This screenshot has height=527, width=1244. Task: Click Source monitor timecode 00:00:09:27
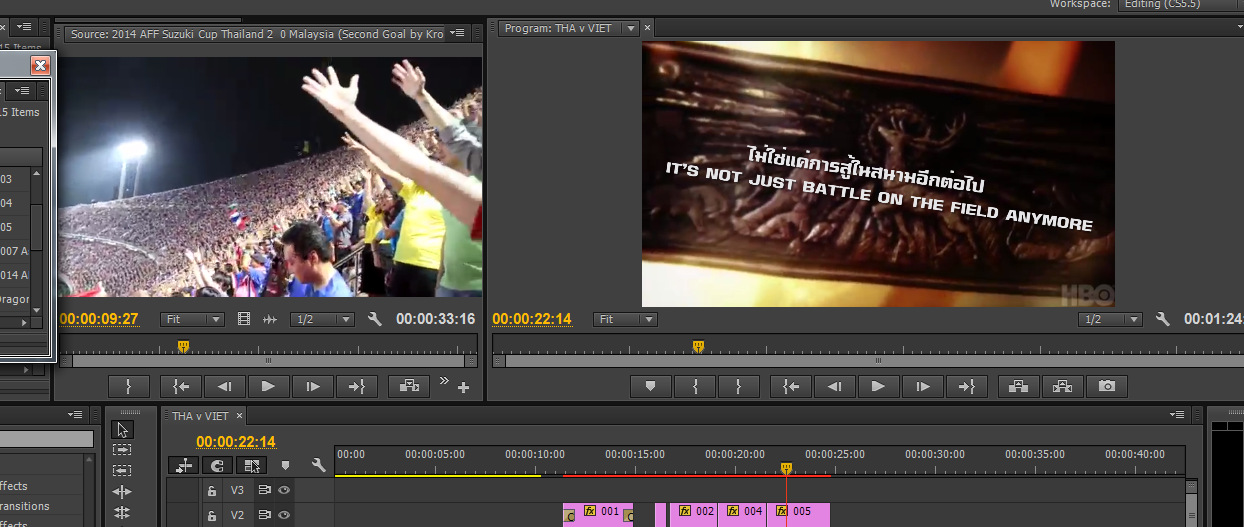98,320
